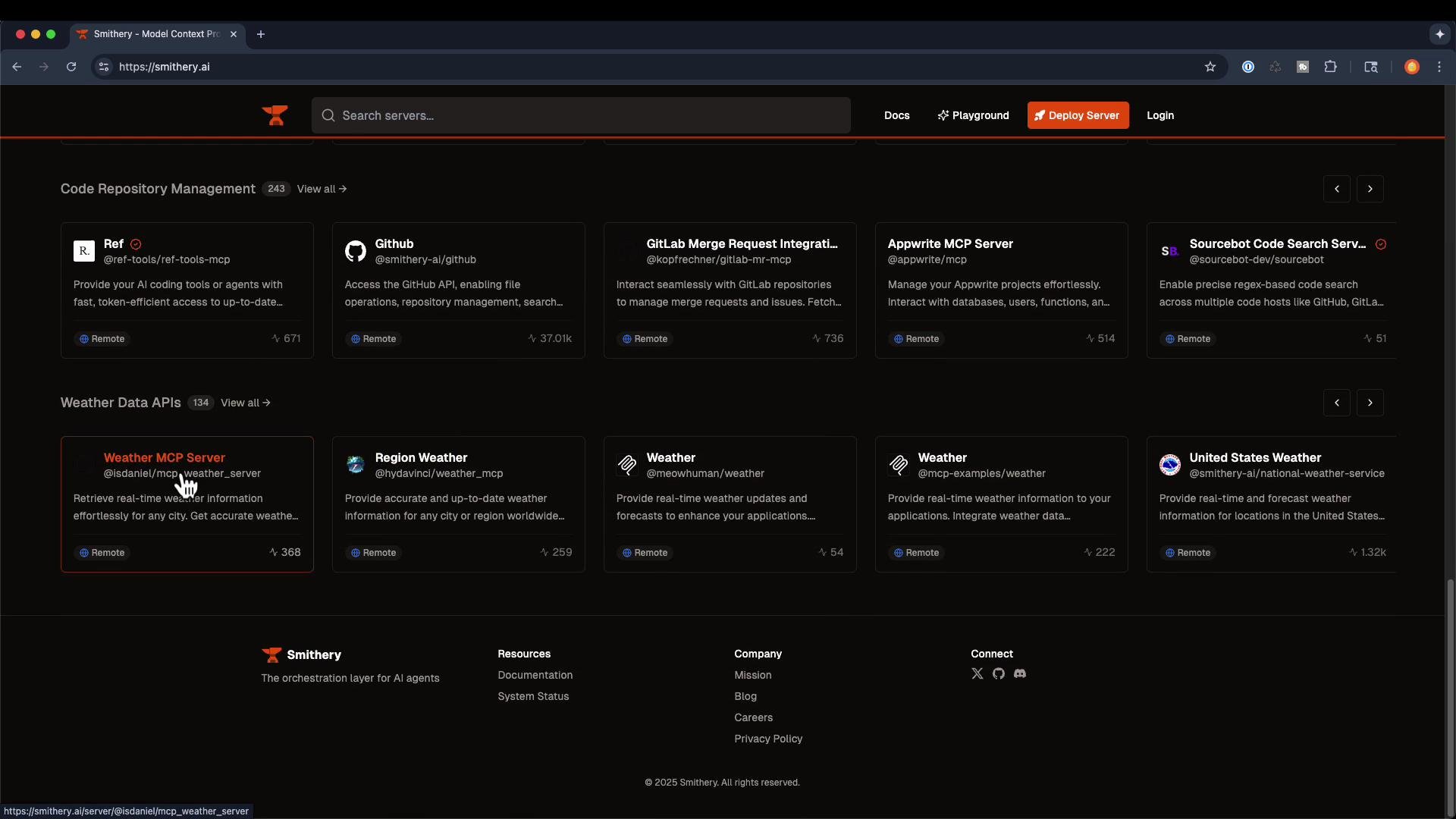Click the site info icon in address bar
Image resolution: width=1456 pixels, height=819 pixels.
[104, 67]
